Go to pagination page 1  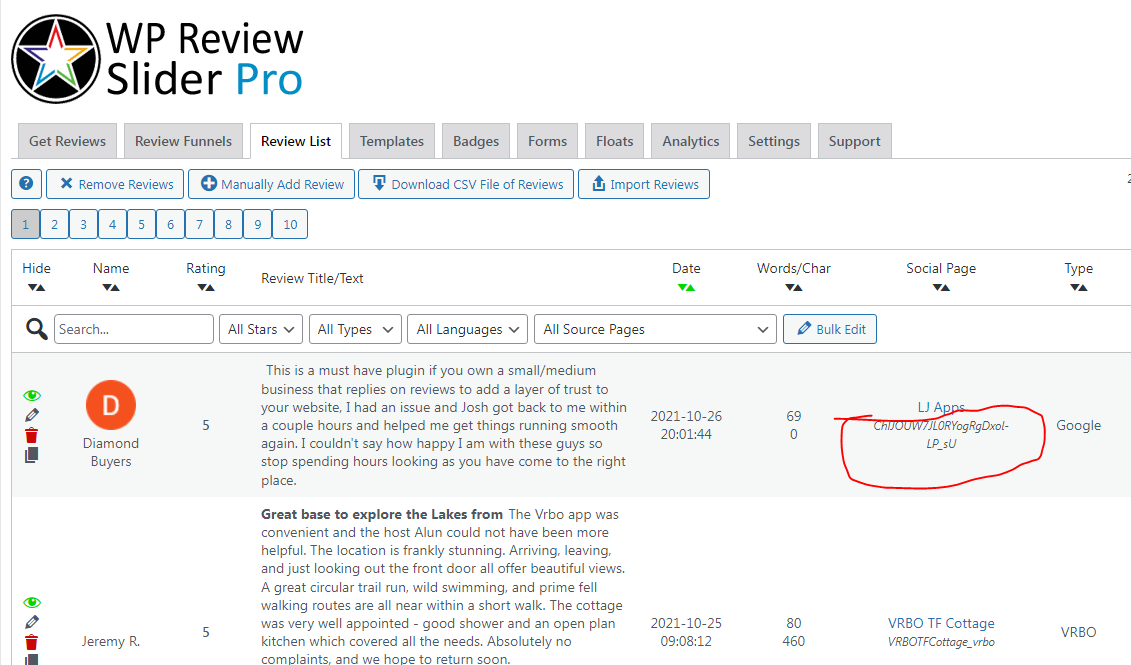click(25, 224)
